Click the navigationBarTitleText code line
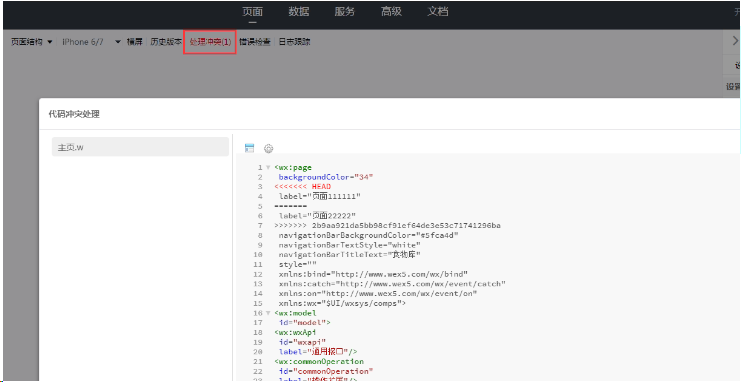The image size is (742, 382). pyautogui.click(x=350, y=255)
